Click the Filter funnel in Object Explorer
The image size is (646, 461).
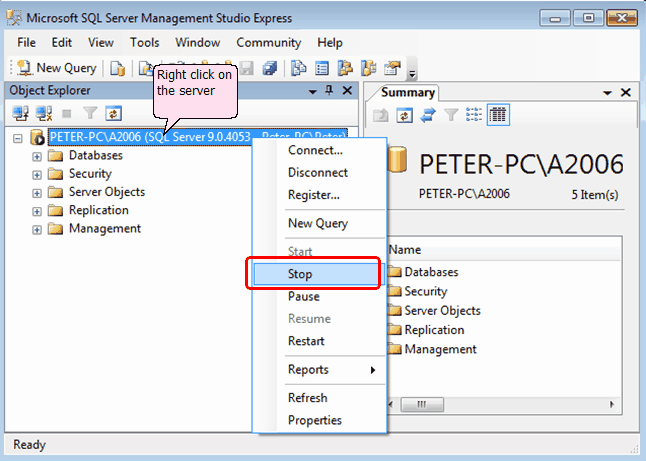(x=90, y=113)
